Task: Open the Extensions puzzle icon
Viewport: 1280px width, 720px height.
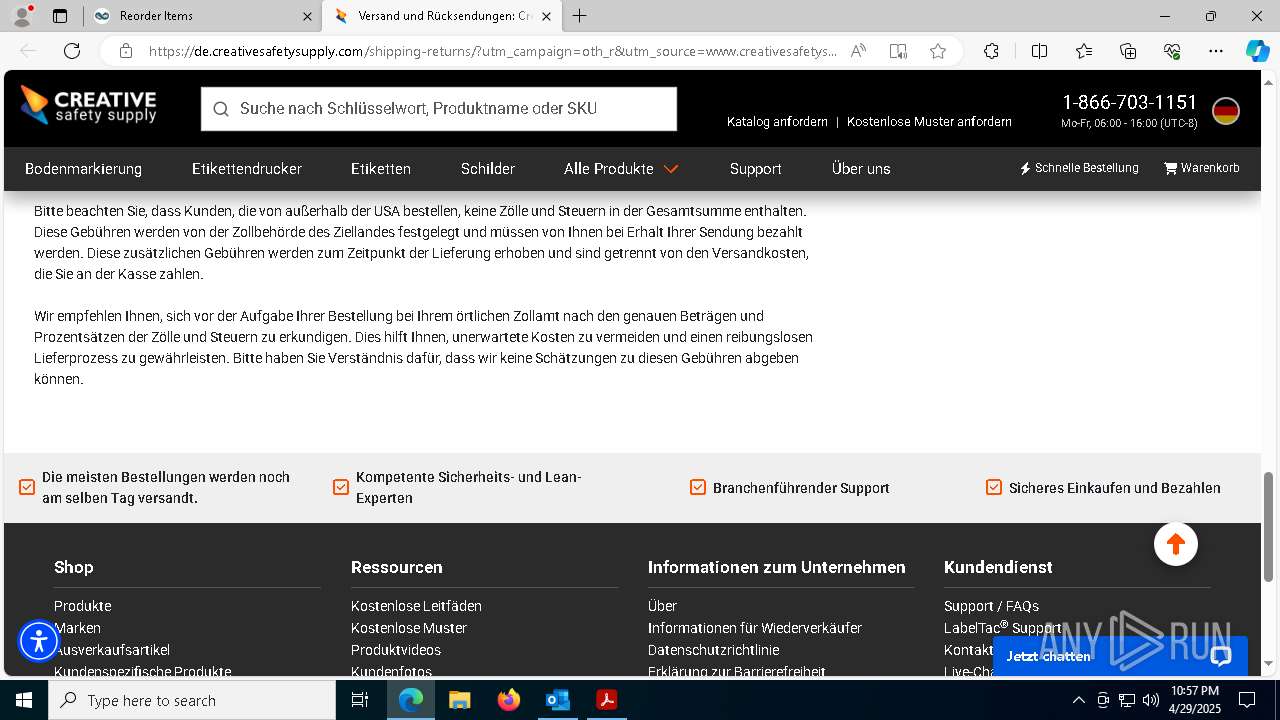Action: click(x=991, y=51)
